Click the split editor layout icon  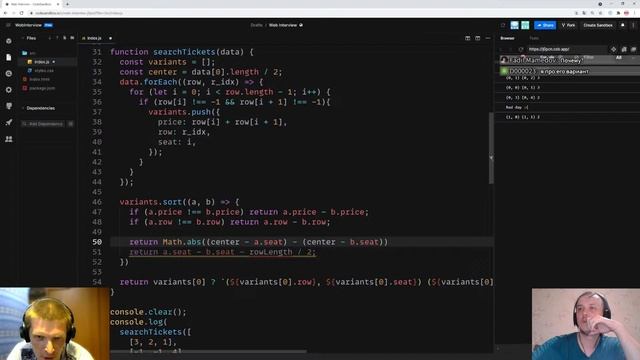click(x=468, y=38)
